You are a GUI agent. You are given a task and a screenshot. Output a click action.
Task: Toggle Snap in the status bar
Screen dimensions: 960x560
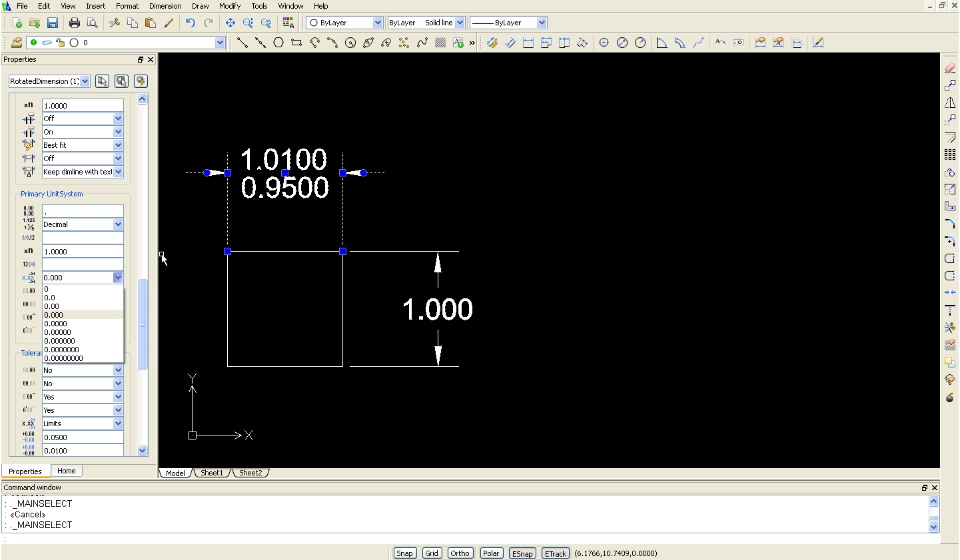click(x=404, y=553)
